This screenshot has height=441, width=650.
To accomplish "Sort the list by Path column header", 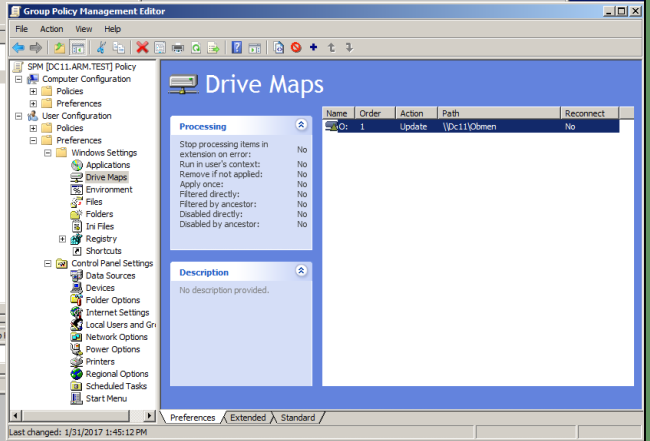I will point(499,113).
